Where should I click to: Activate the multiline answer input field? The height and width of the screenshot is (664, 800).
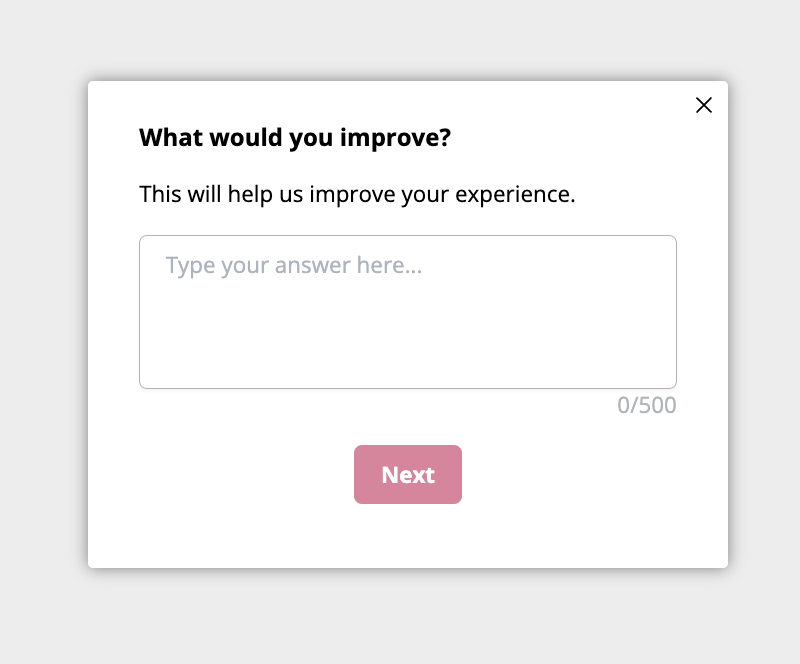[408, 312]
